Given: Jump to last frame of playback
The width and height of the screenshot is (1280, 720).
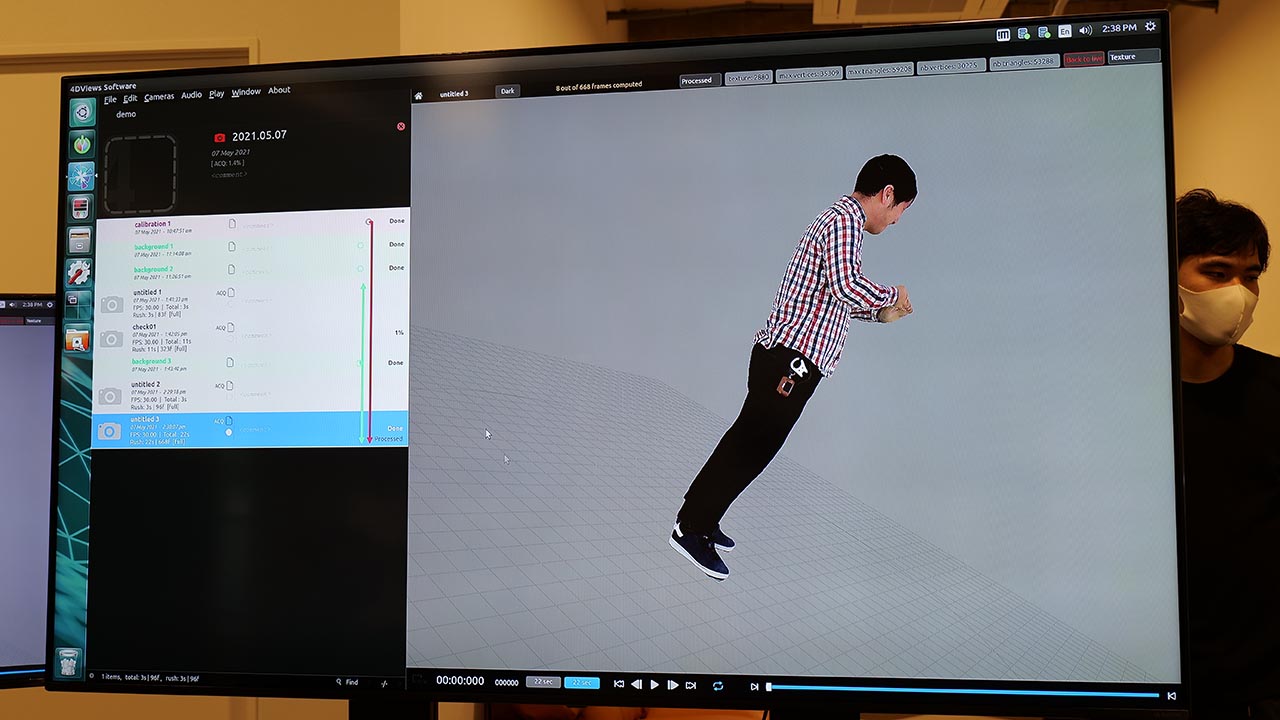Looking at the screenshot, I should tap(690, 685).
